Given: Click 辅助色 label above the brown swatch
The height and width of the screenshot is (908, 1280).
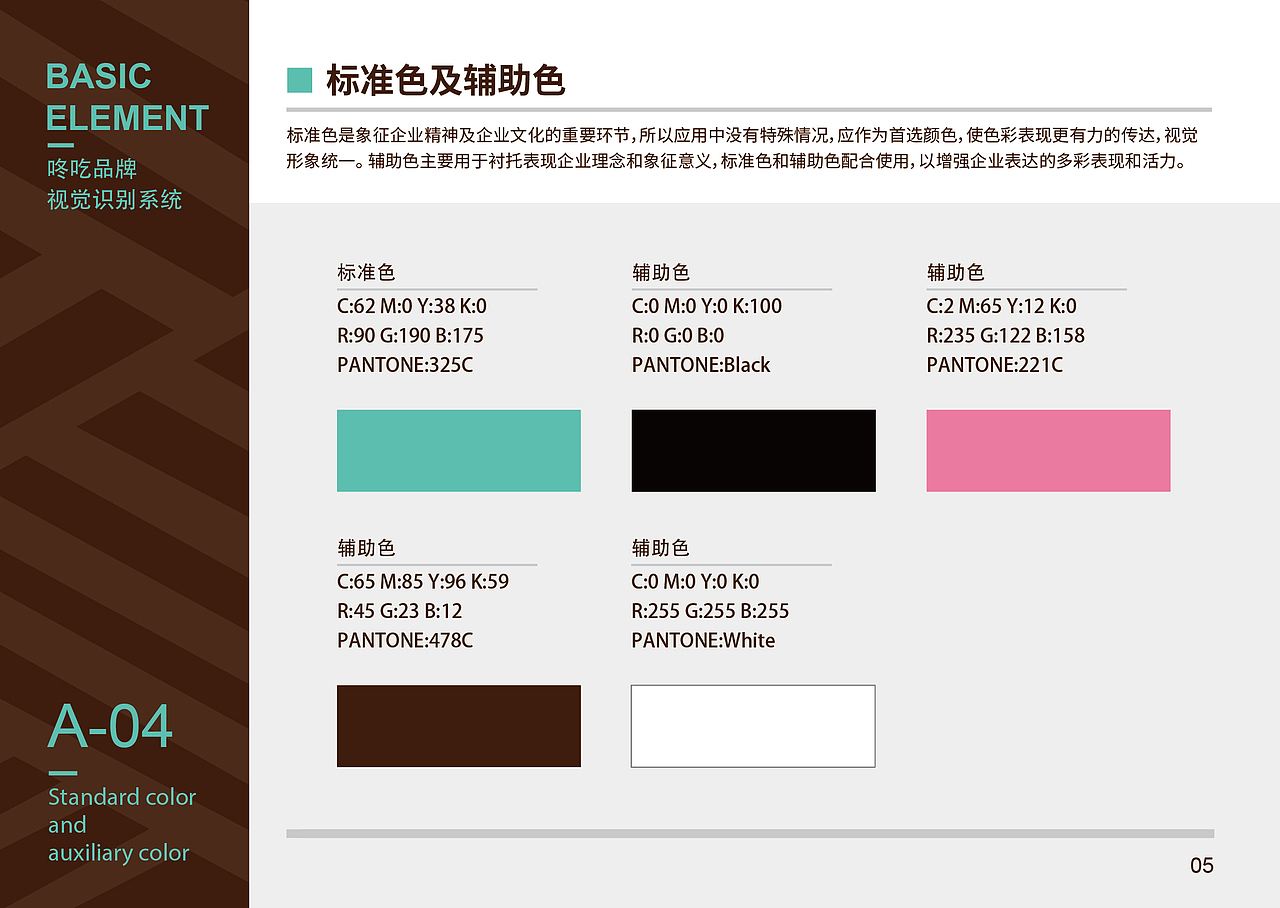Looking at the screenshot, I should point(366,548).
